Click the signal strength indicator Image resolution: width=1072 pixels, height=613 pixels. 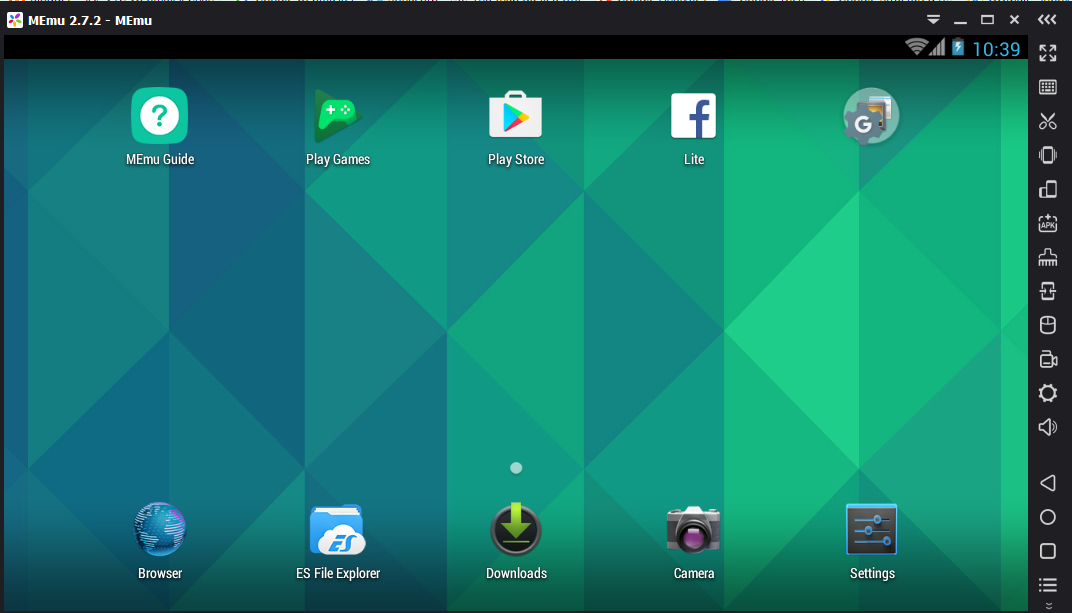(x=937, y=46)
